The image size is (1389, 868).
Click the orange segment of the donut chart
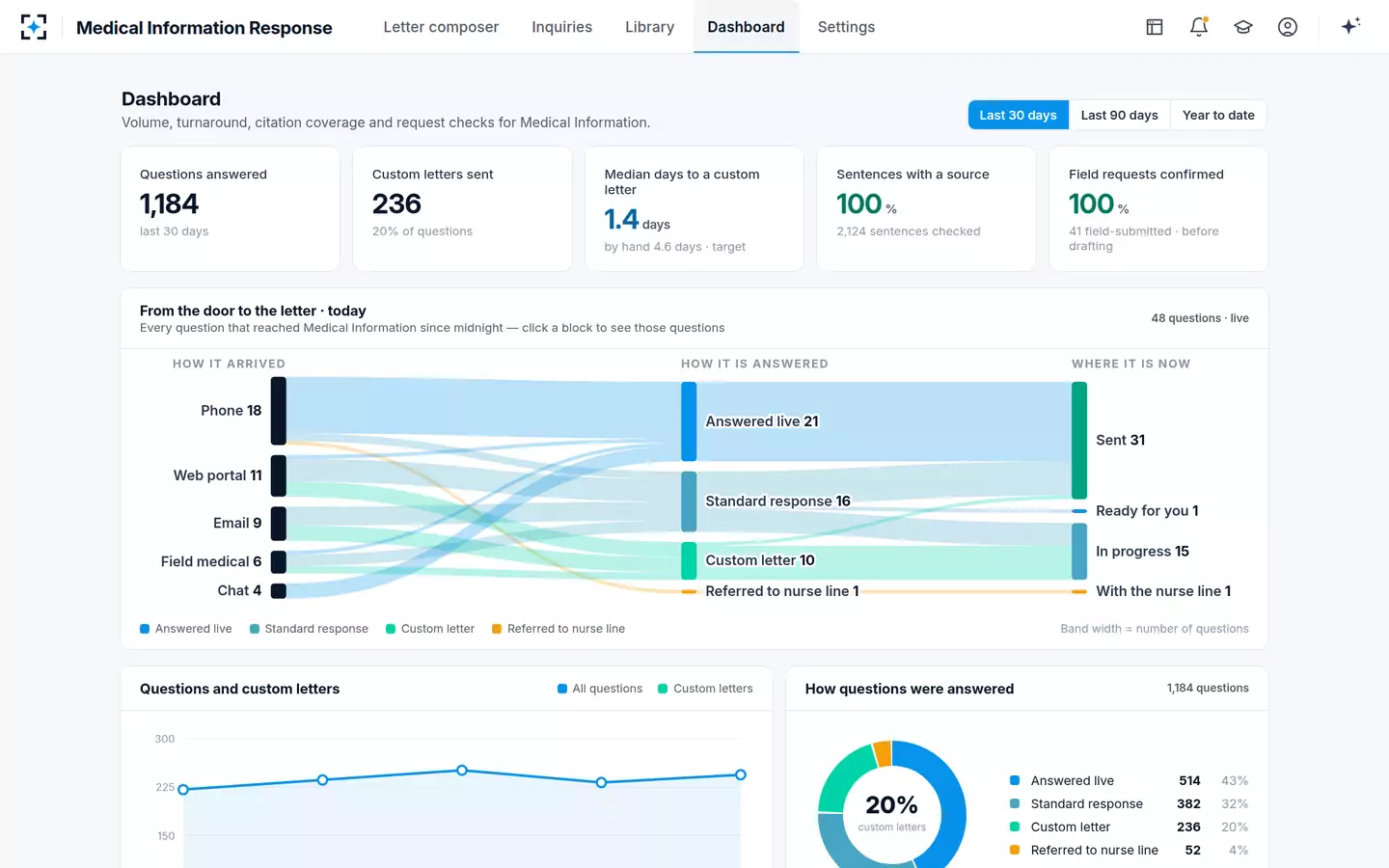(882, 753)
